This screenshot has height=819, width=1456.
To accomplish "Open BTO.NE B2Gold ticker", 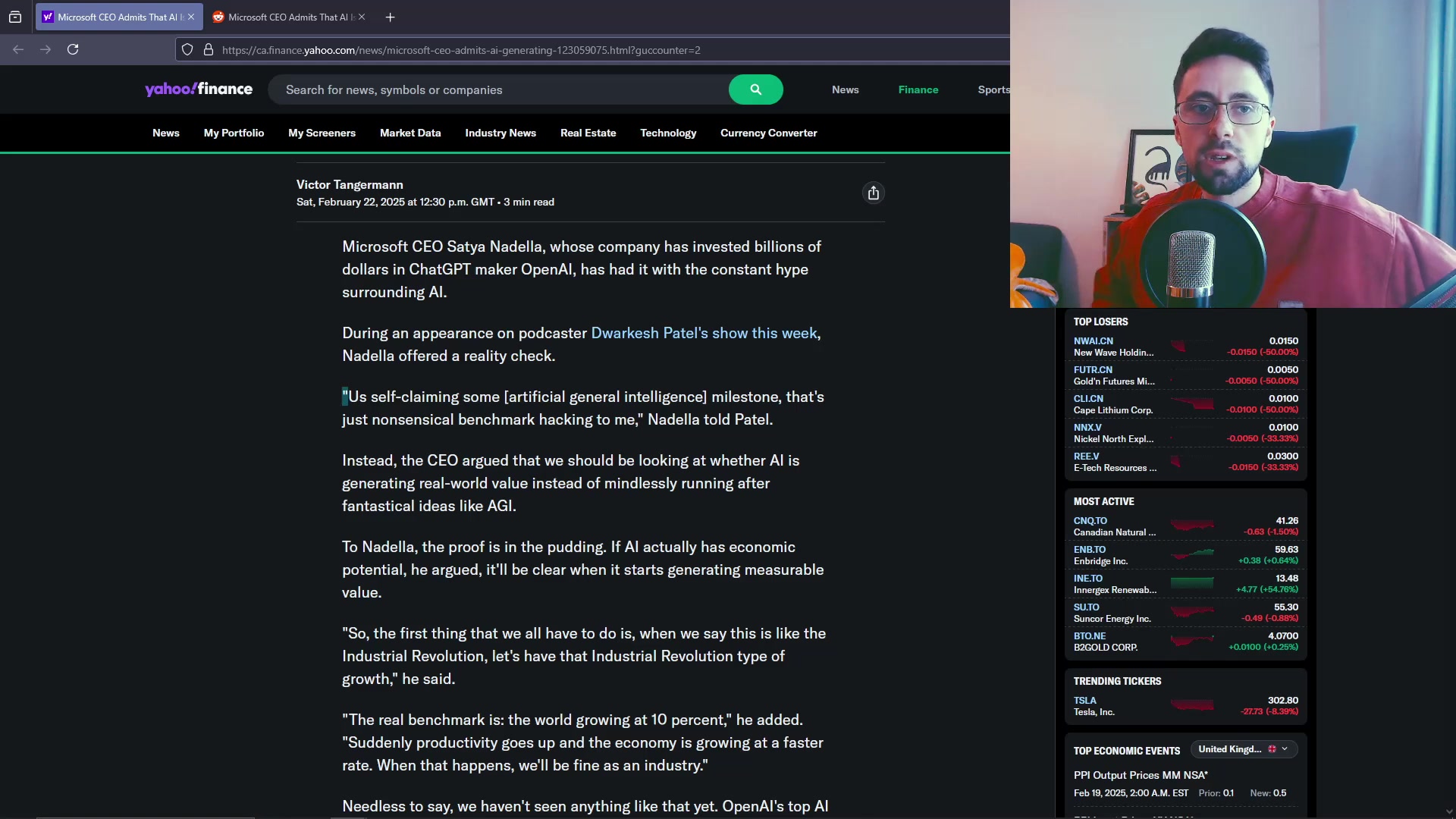I will tap(1089, 636).
